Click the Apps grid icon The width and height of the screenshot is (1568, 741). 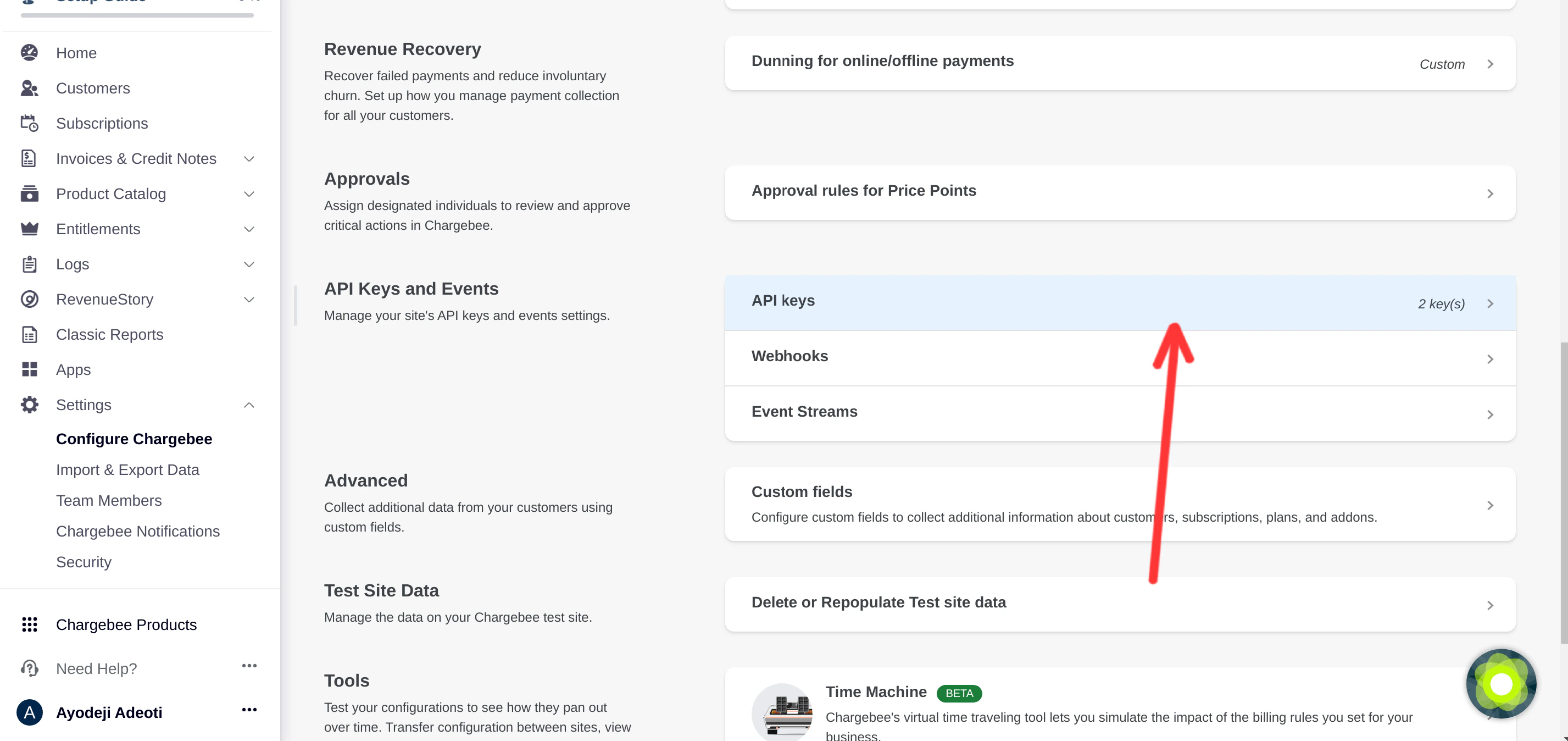coord(29,369)
